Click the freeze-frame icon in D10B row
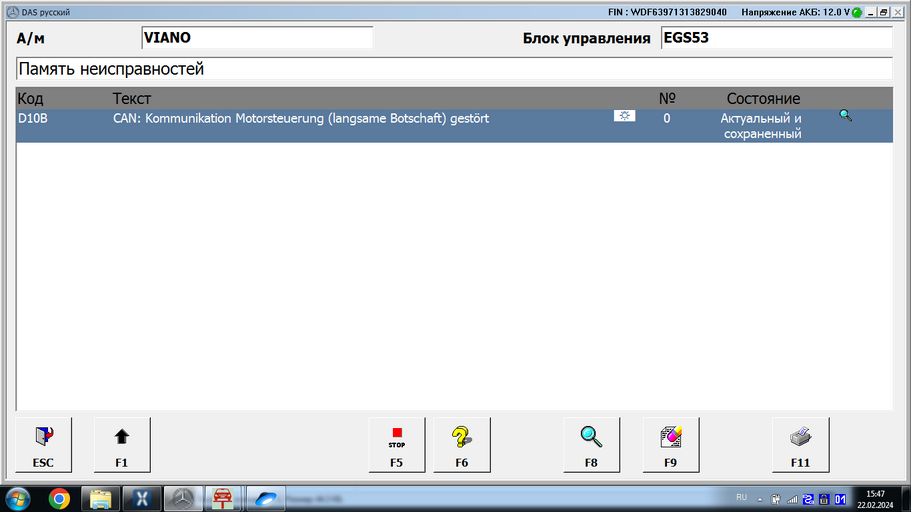The height and width of the screenshot is (512, 911). click(x=625, y=116)
